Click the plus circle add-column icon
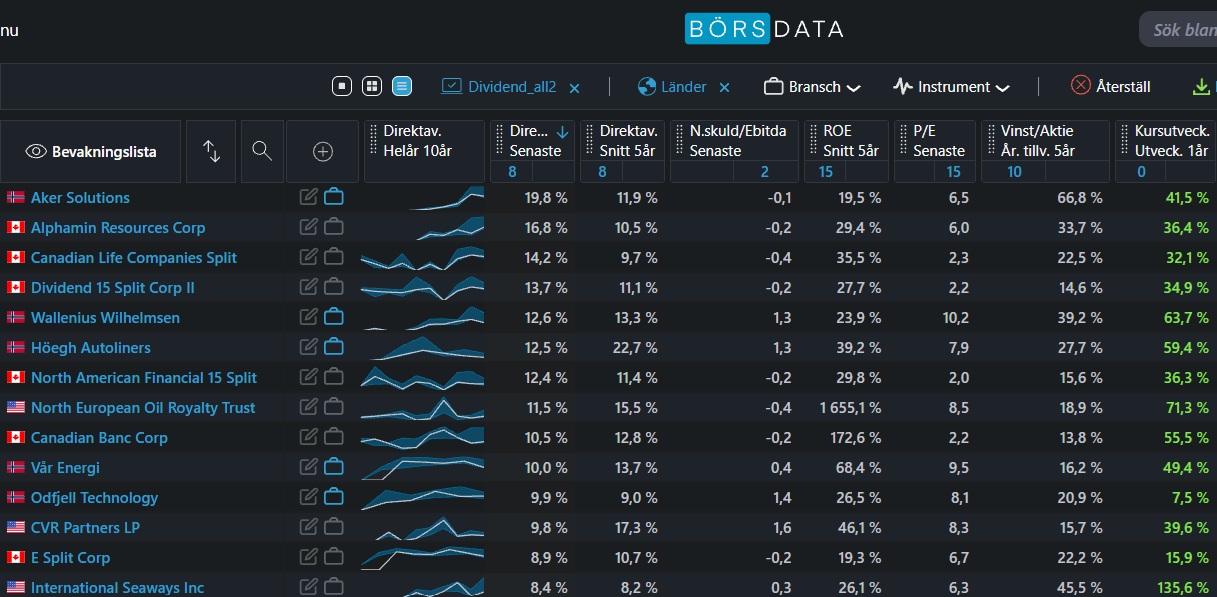Viewport: 1217px width, 597px height. click(x=322, y=151)
